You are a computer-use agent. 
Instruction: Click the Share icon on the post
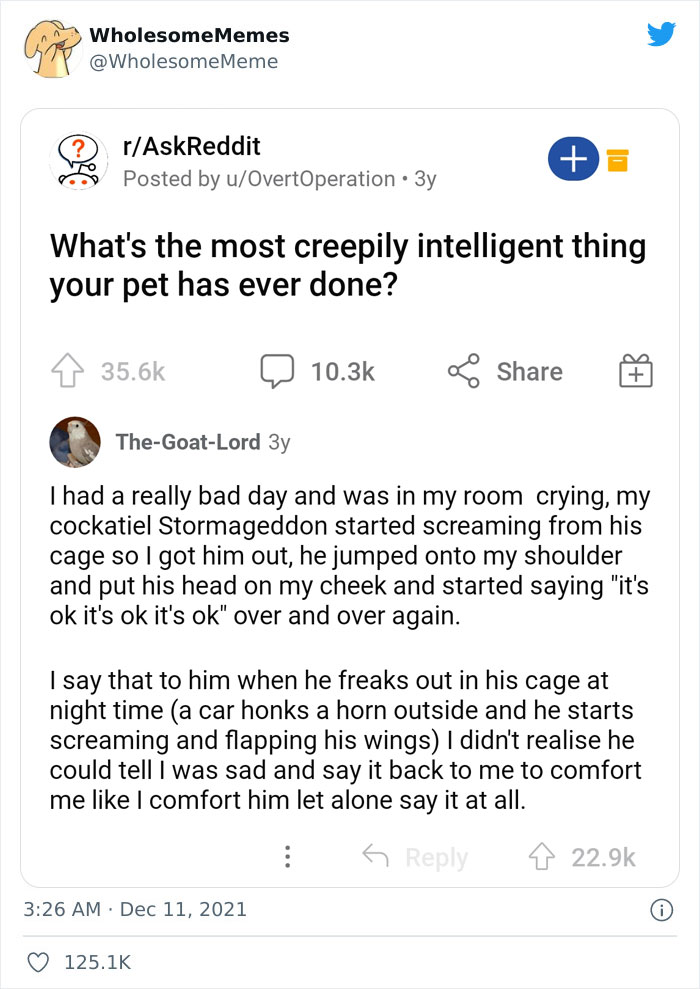(462, 372)
